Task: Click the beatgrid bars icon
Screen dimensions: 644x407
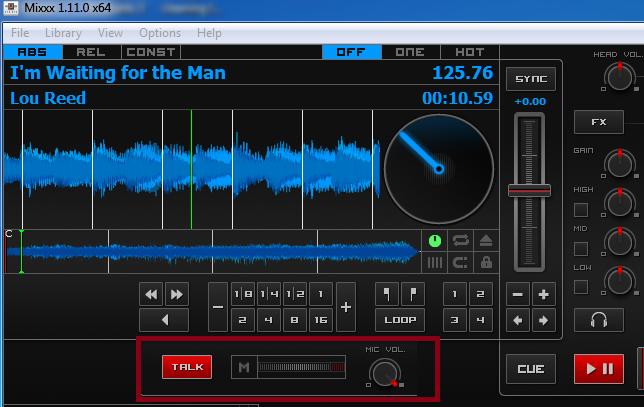Action: [x=435, y=262]
